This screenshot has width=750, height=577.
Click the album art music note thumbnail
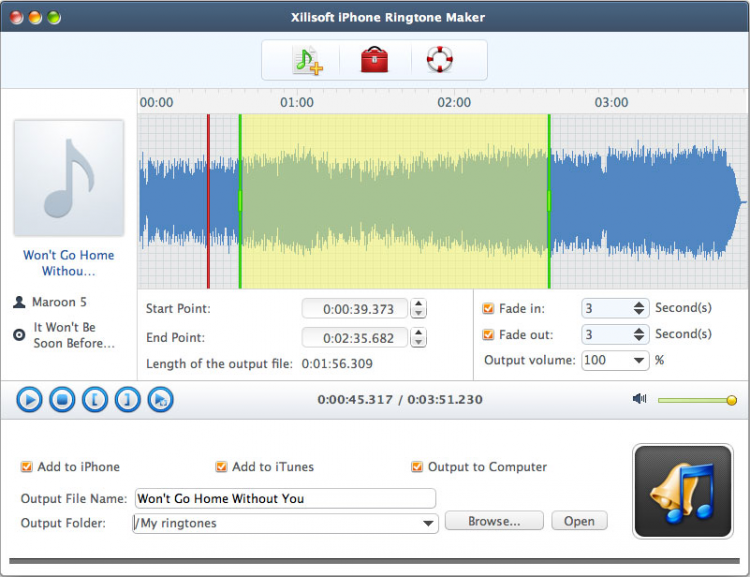(x=69, y=178)
